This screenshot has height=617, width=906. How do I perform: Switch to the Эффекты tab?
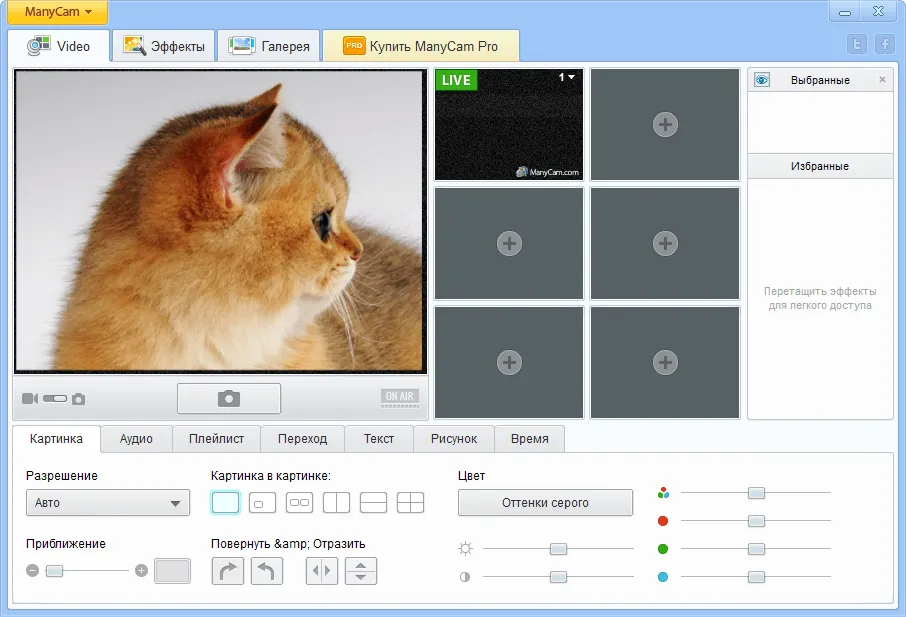(x=164, y=46)
